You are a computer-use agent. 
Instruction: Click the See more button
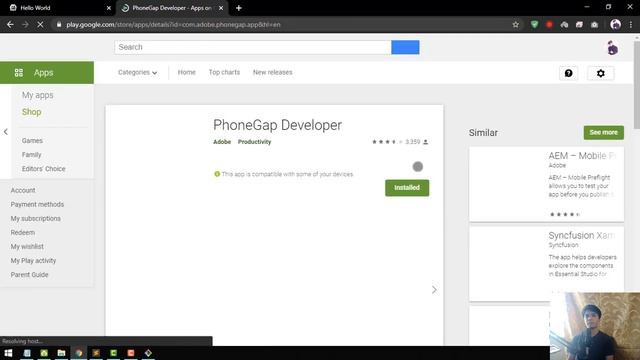603,132
